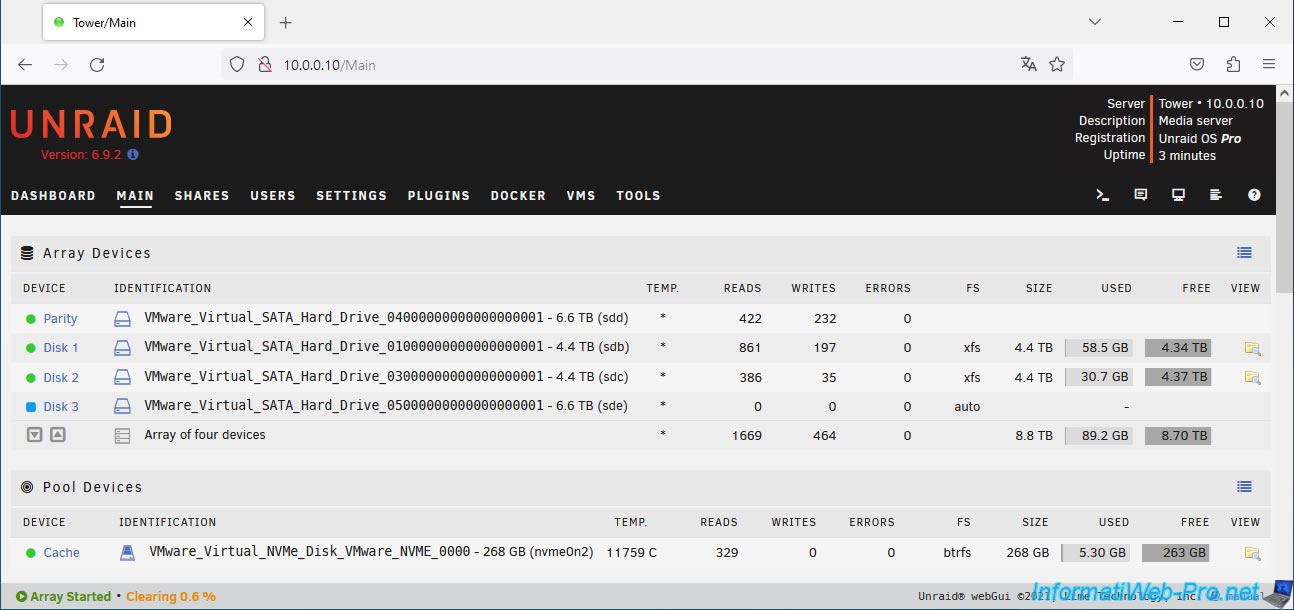Viewport: 1294px width, 610px height.
Task: Browse Cache pool via folder icon
Action: pyautogui.click(x=1252, y=553)
